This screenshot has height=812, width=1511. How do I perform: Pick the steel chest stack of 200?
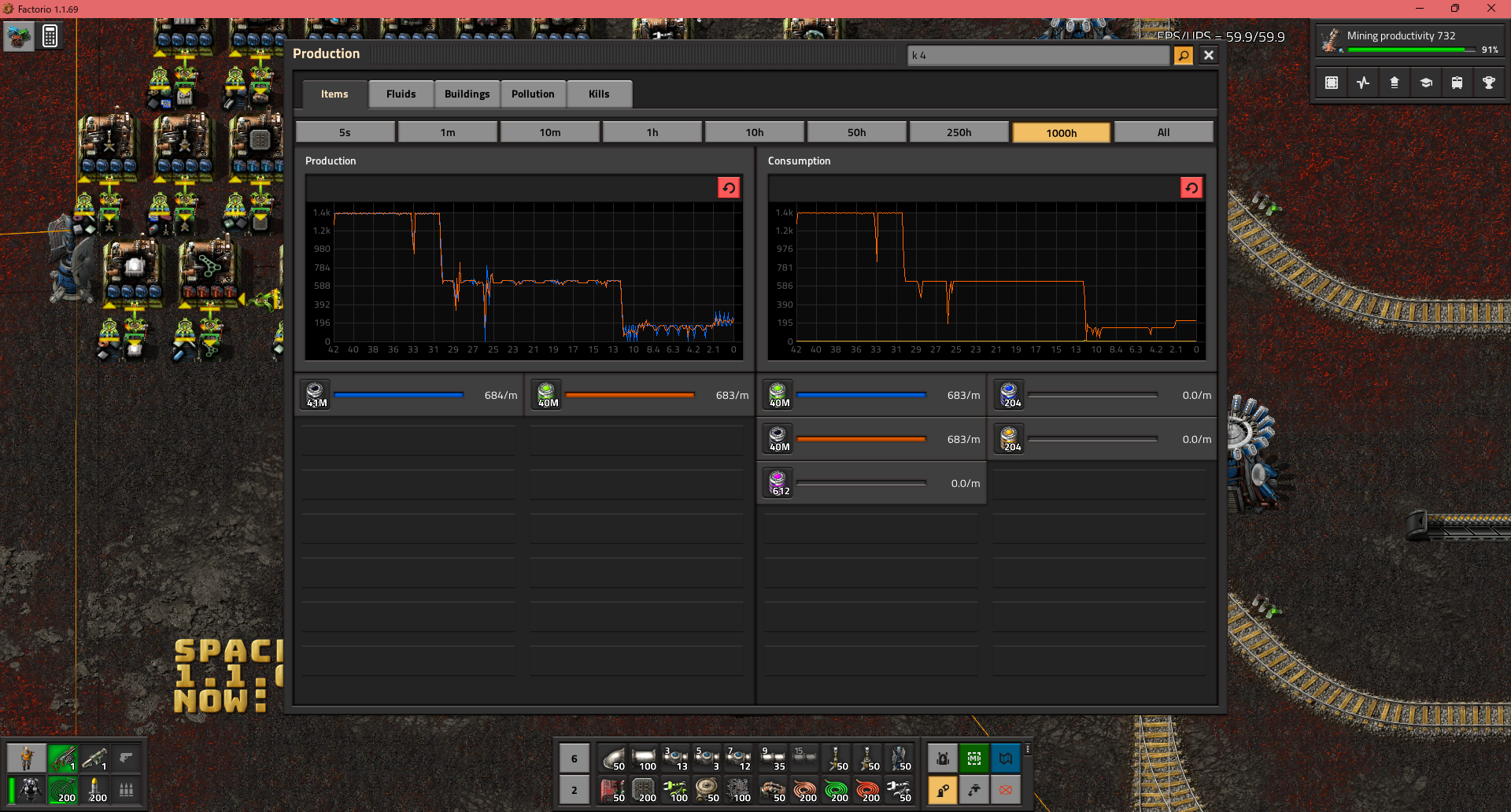[x=645, y=789]
